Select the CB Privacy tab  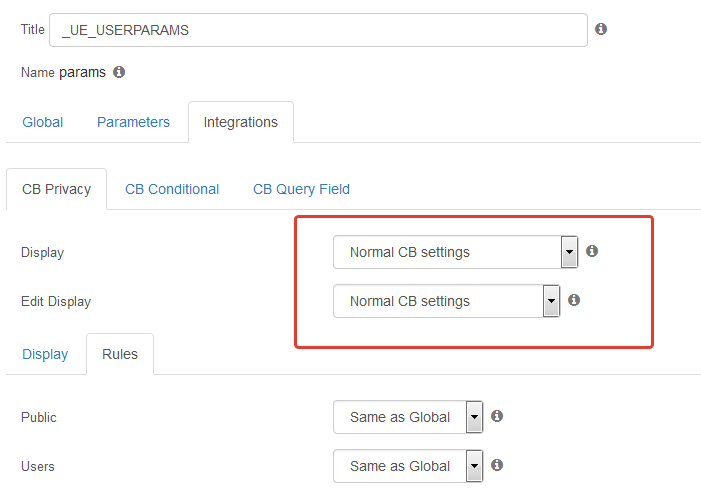56,189
